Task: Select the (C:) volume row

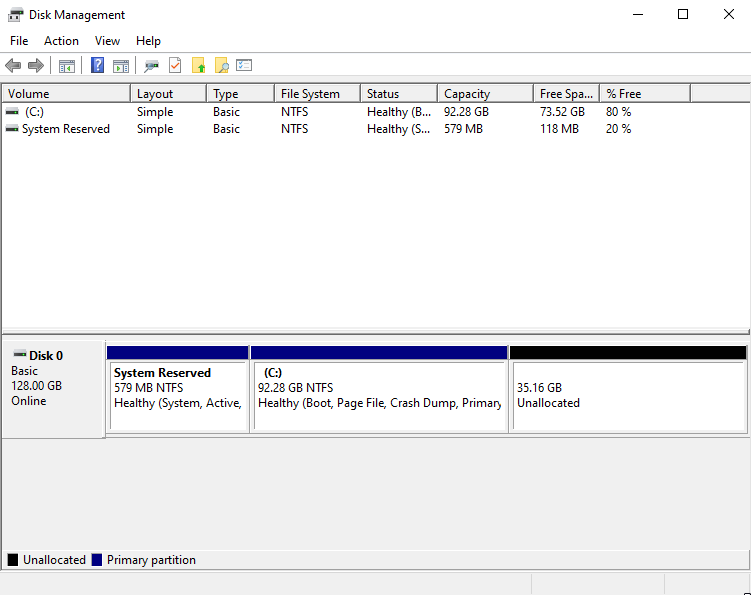Action: pyautogui.click(x=376, y=112)
